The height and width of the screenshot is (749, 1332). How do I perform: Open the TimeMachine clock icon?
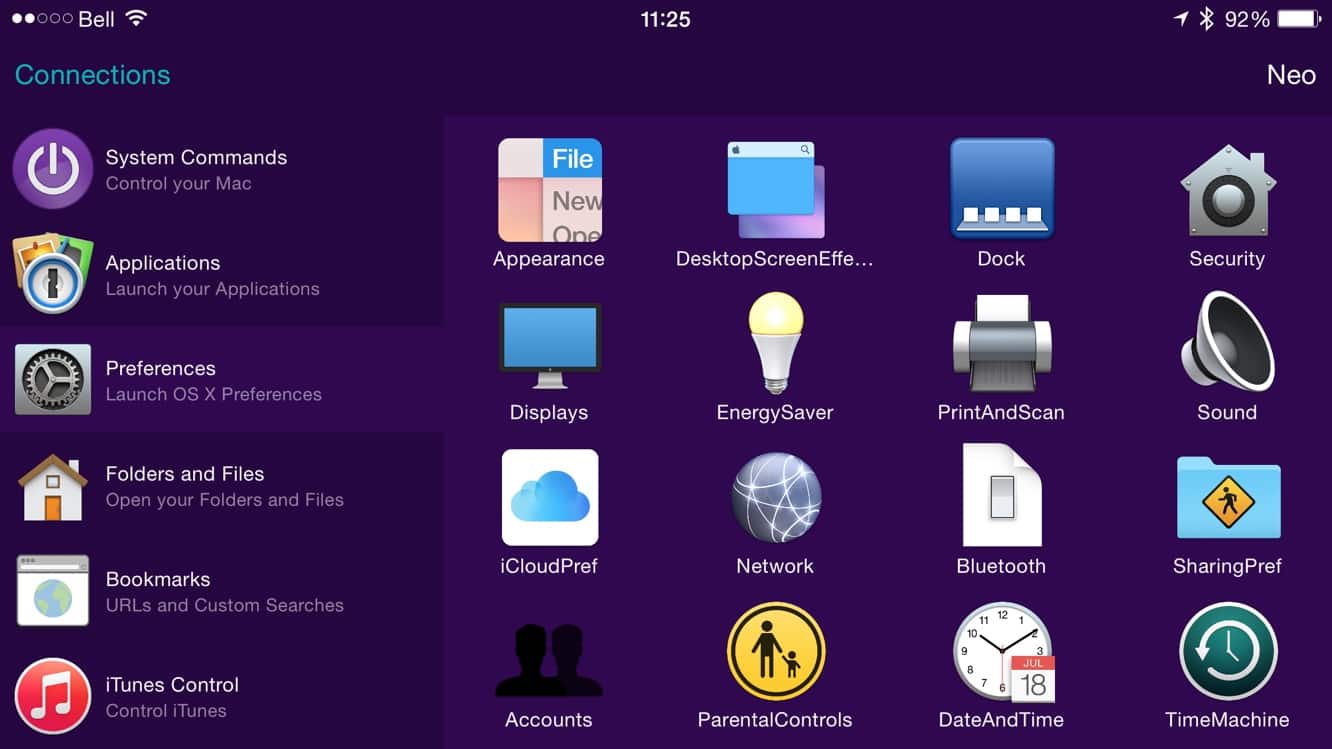[1227, 652]
